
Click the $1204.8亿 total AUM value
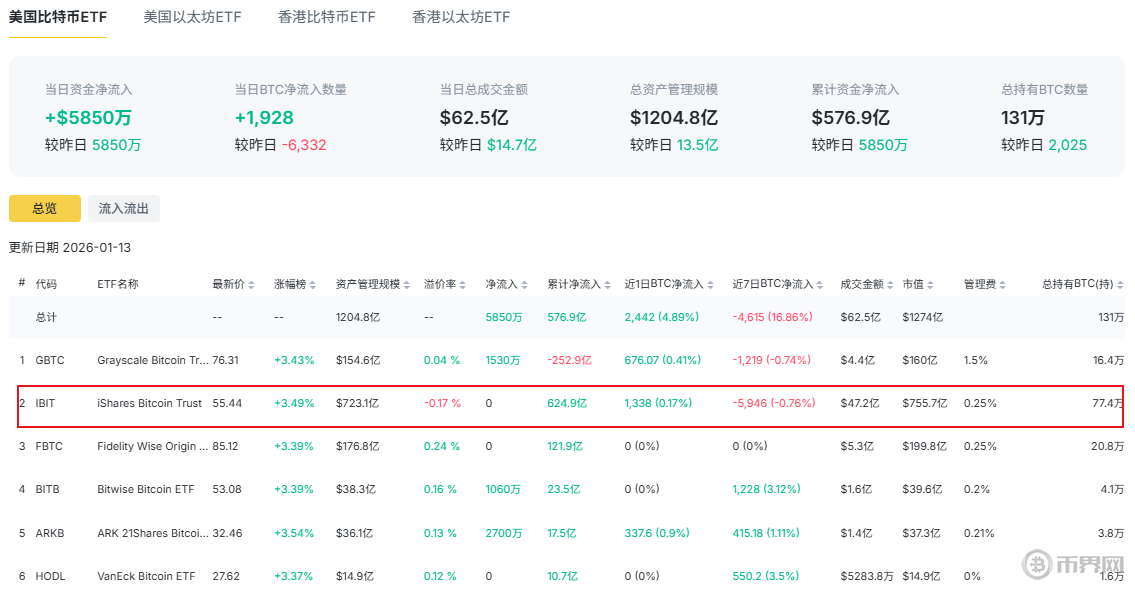coord(673,117)
